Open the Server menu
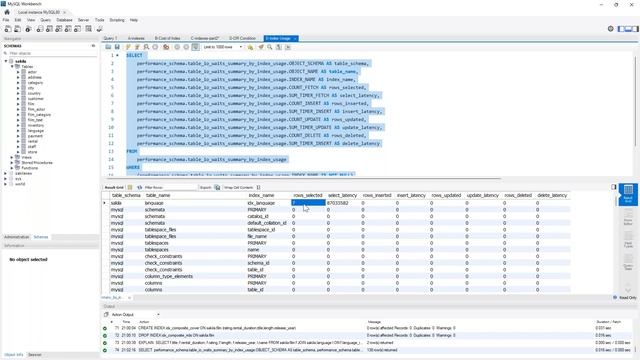640x360 pixels. (x=83, y=20)
